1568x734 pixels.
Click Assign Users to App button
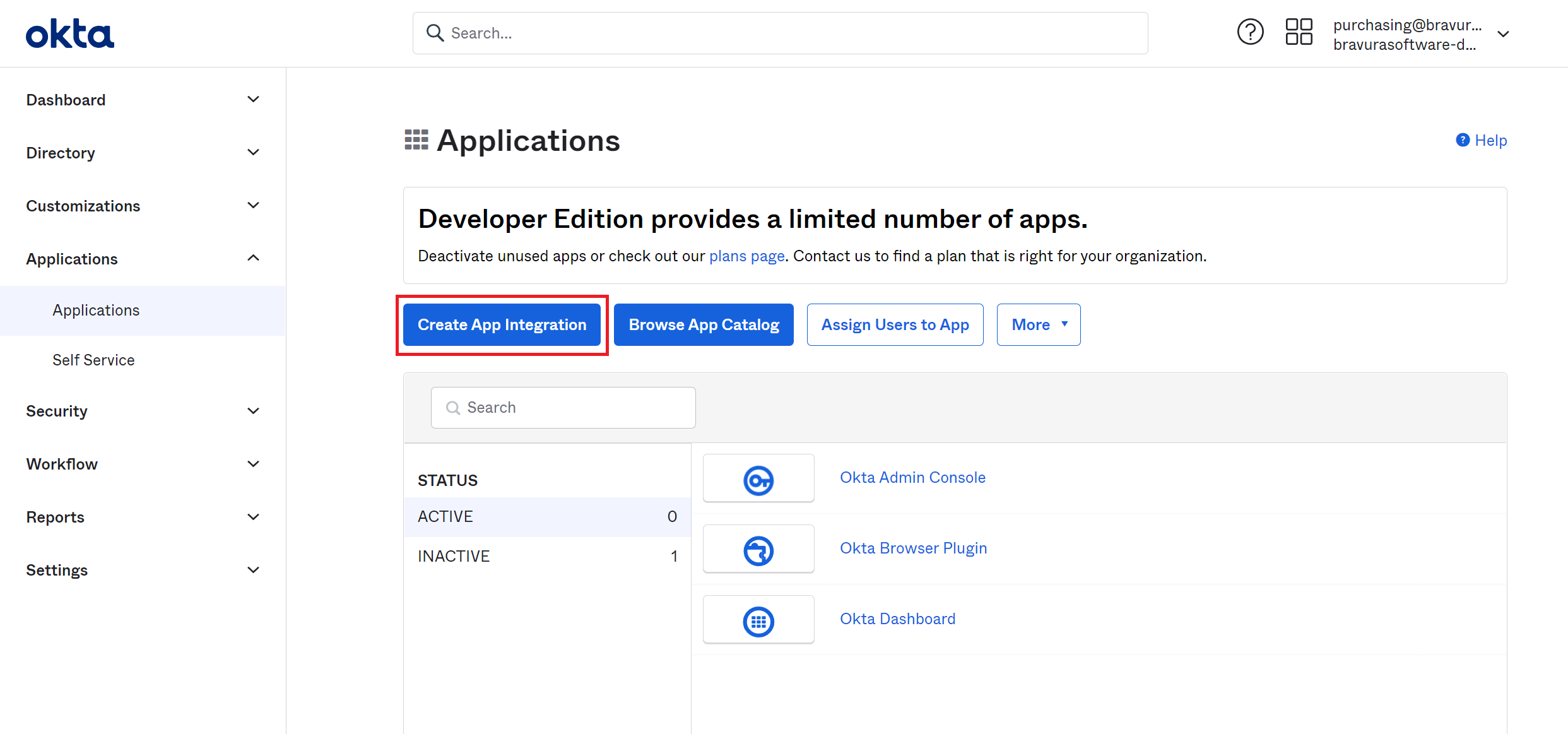pyautogui.click(x=895, y=325)
